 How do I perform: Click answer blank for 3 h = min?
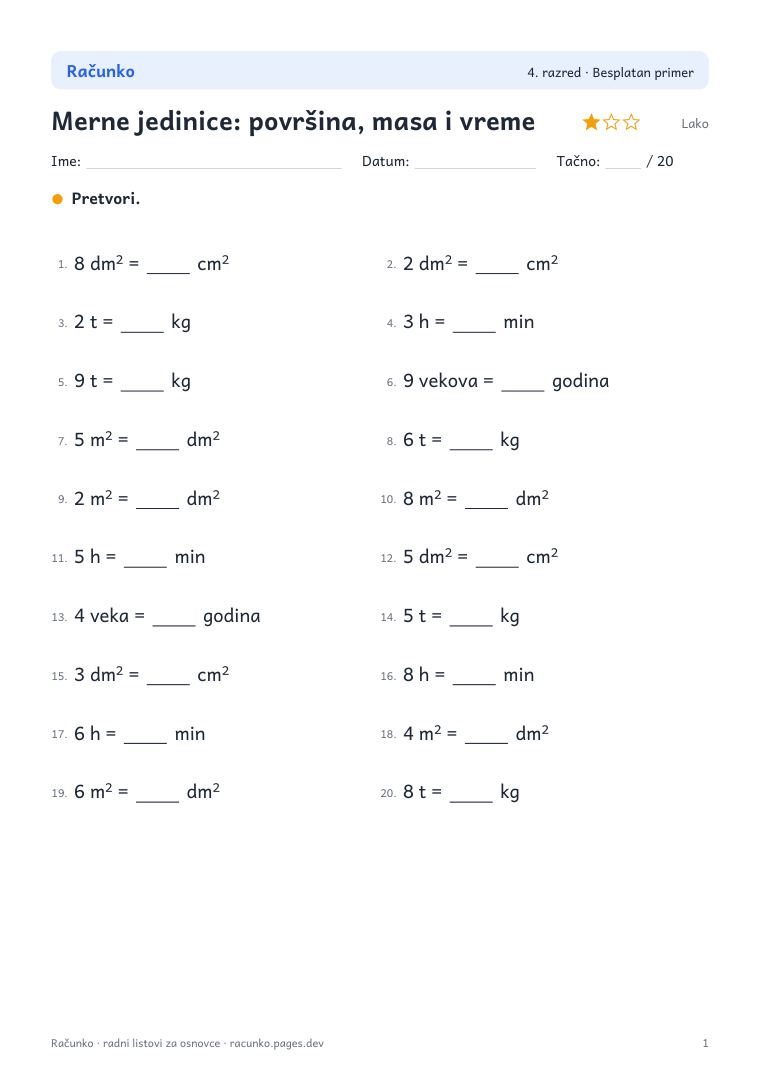474,328
